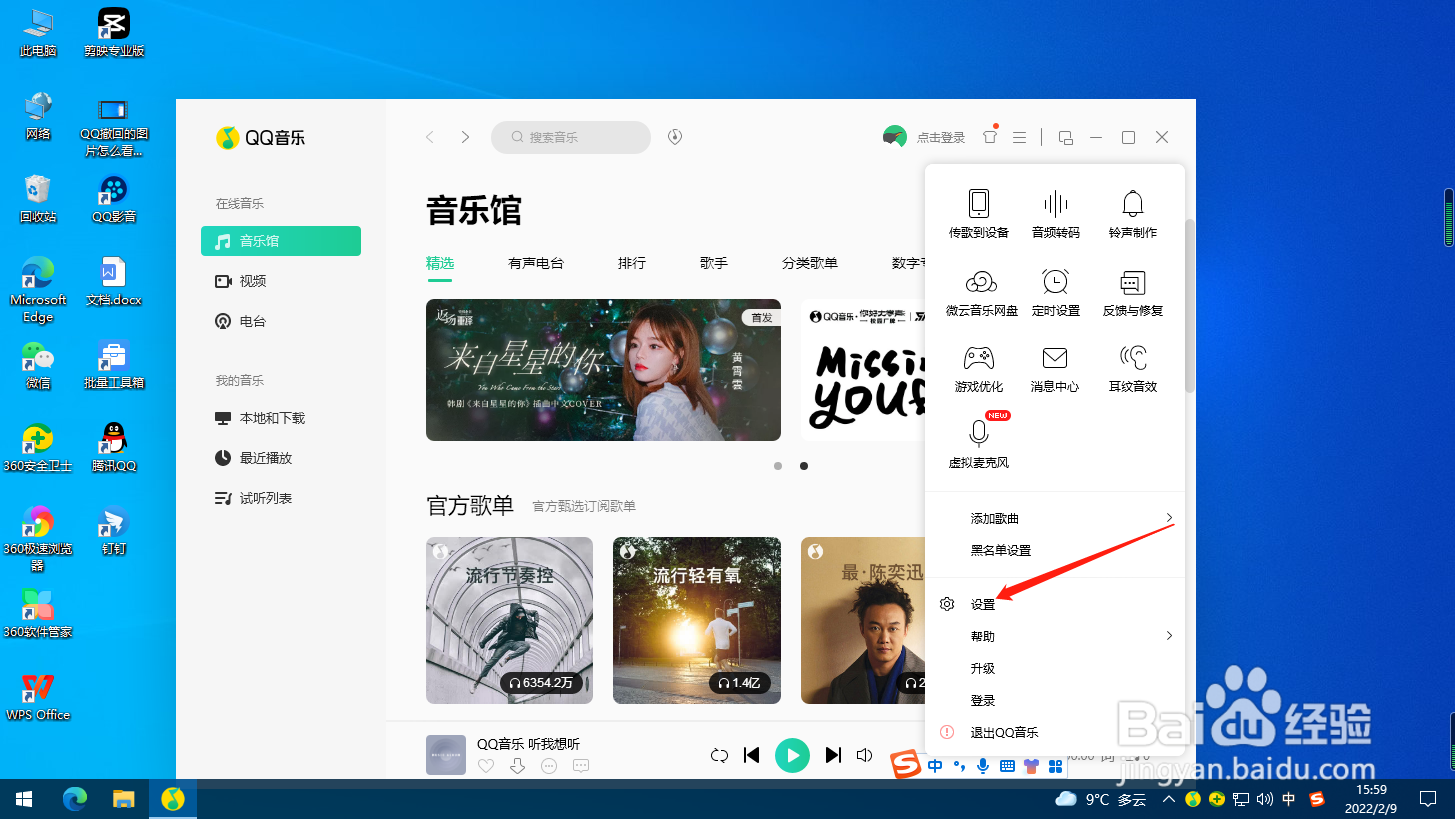The height and width of the screenshot is (819, 1455).
Task: Open 定时设置 timer settings
Action: click(1055, 290)
